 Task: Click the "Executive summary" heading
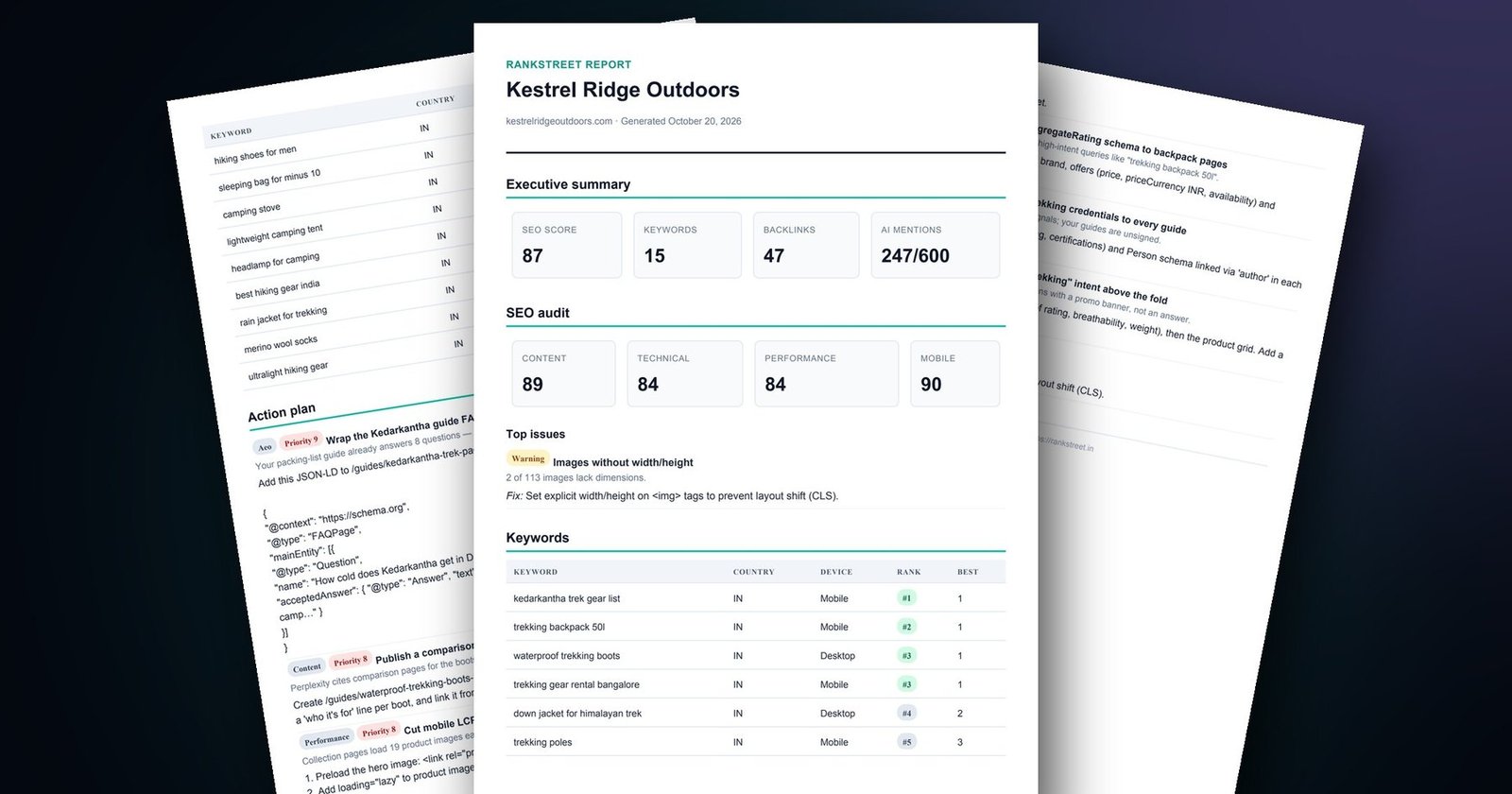point(568,184)
